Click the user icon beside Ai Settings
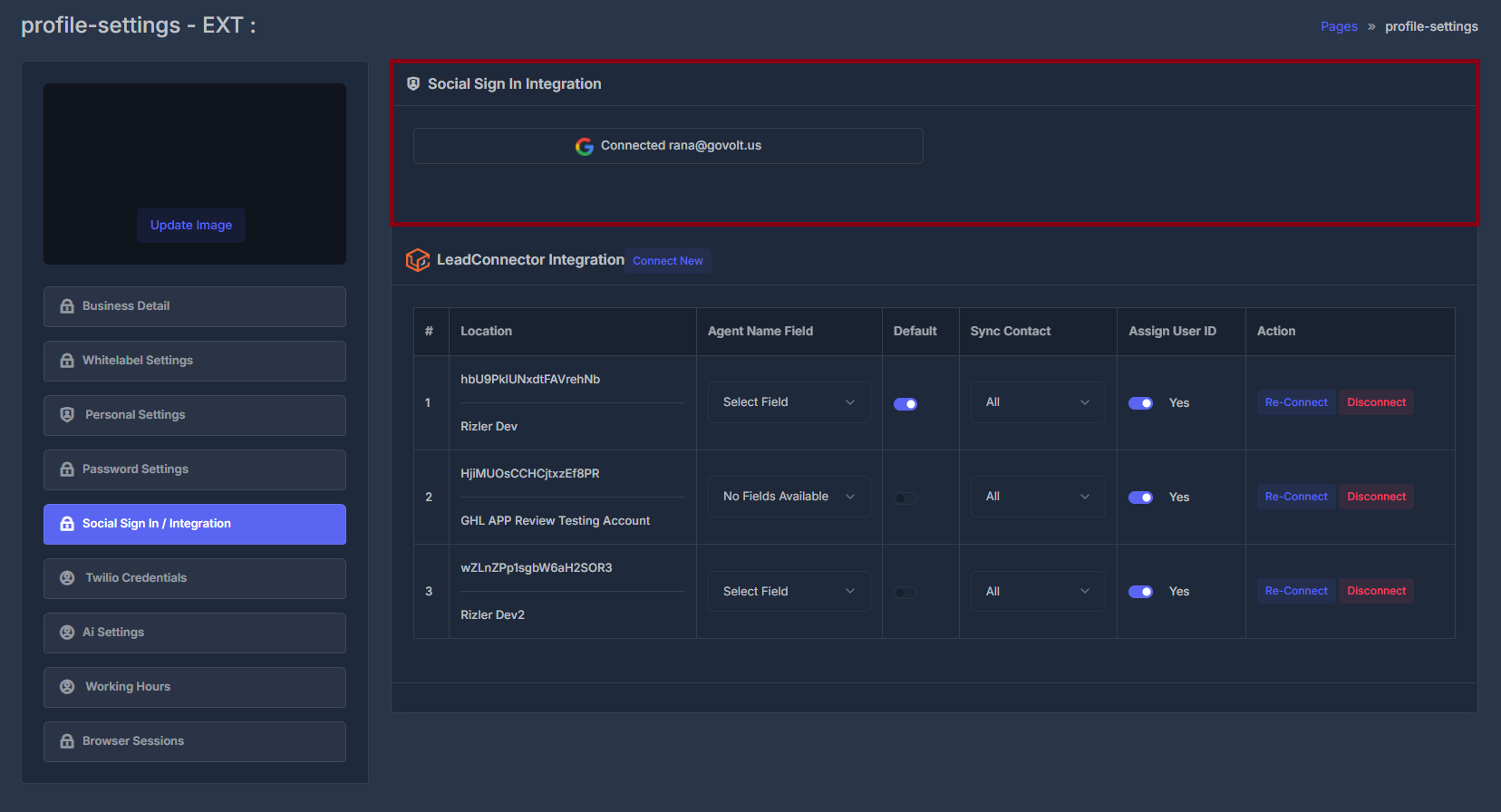The height and width of the screenshot is (812, 1501). tap(67, 632)
